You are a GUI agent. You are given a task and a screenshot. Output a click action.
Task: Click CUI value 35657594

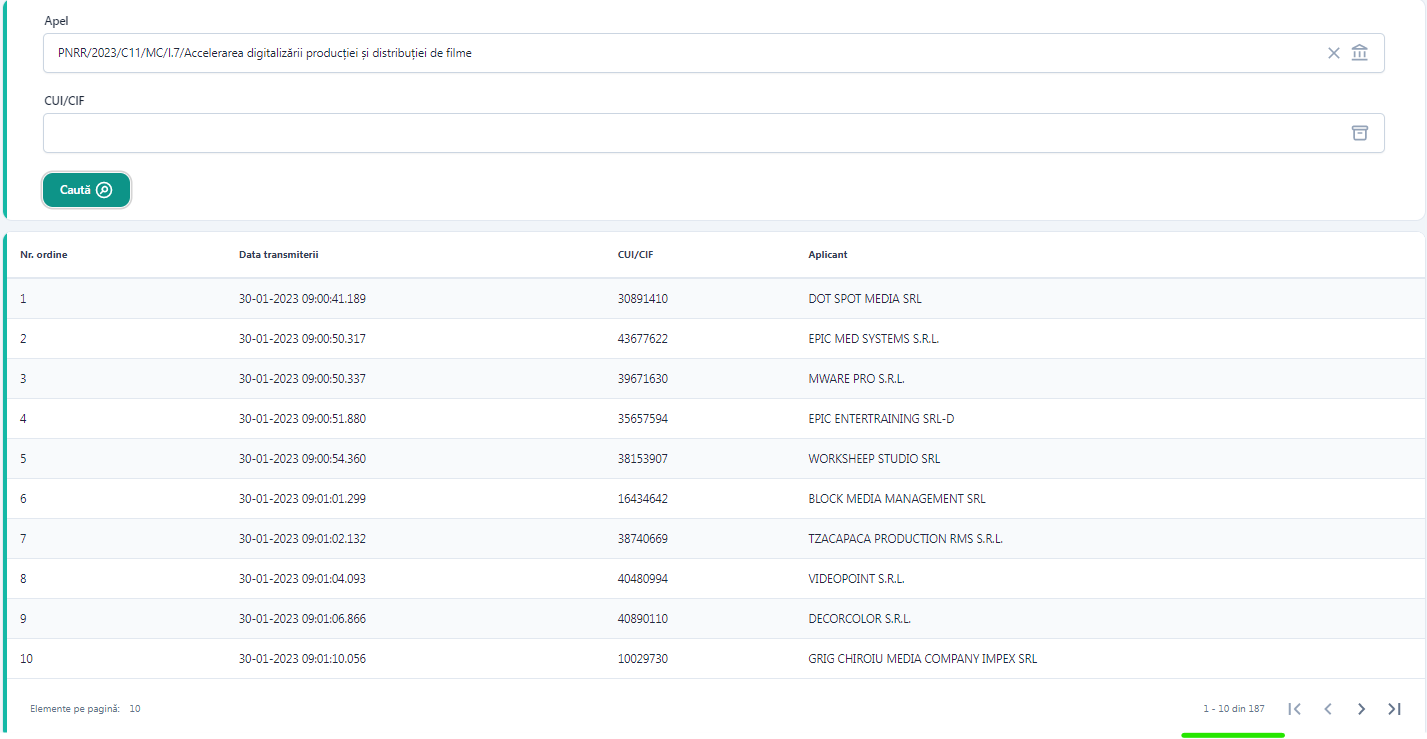coord(643,419)
